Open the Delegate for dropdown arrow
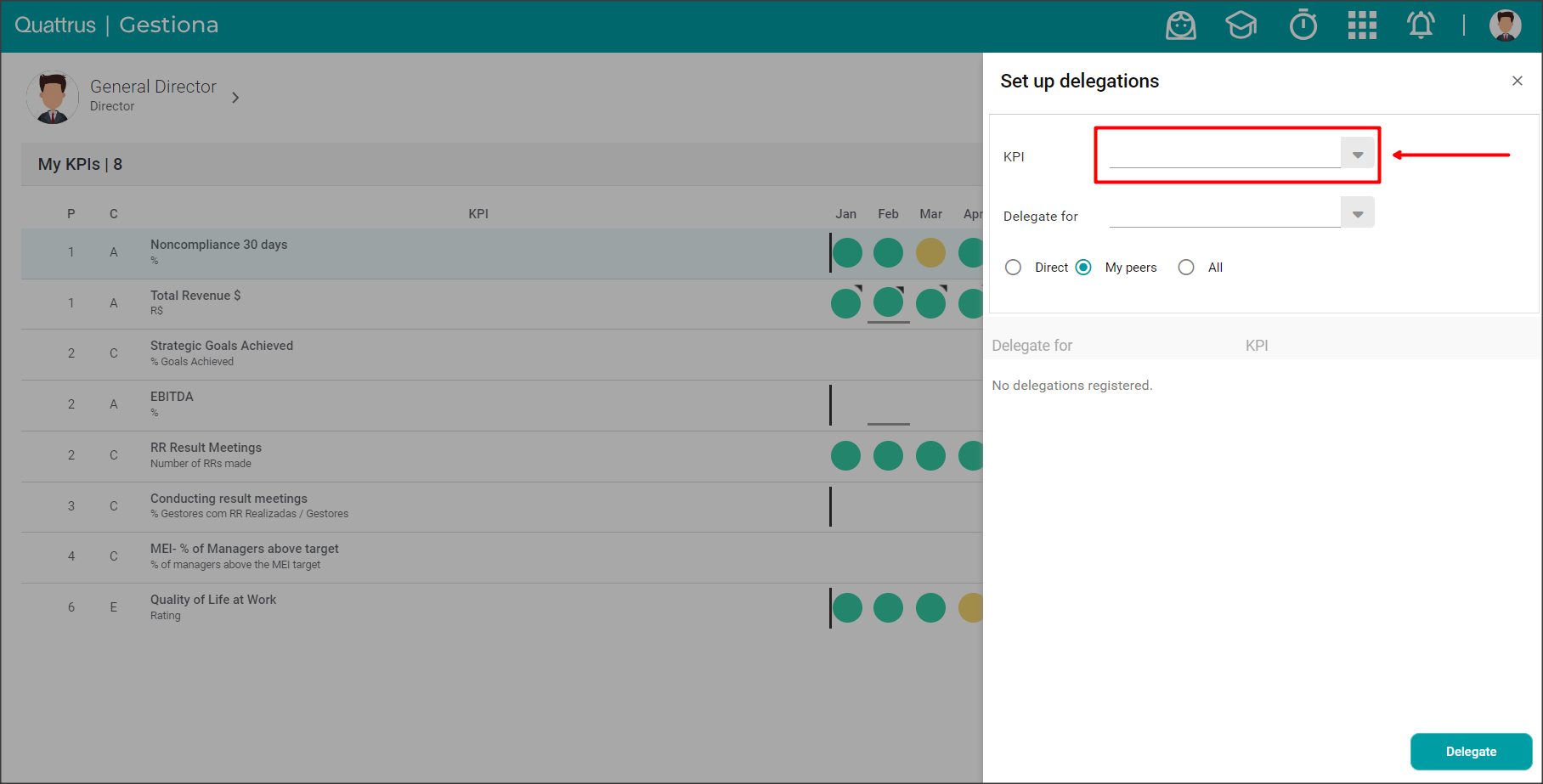This screenshot has width=1543, height=784. tap(1357, 214)
